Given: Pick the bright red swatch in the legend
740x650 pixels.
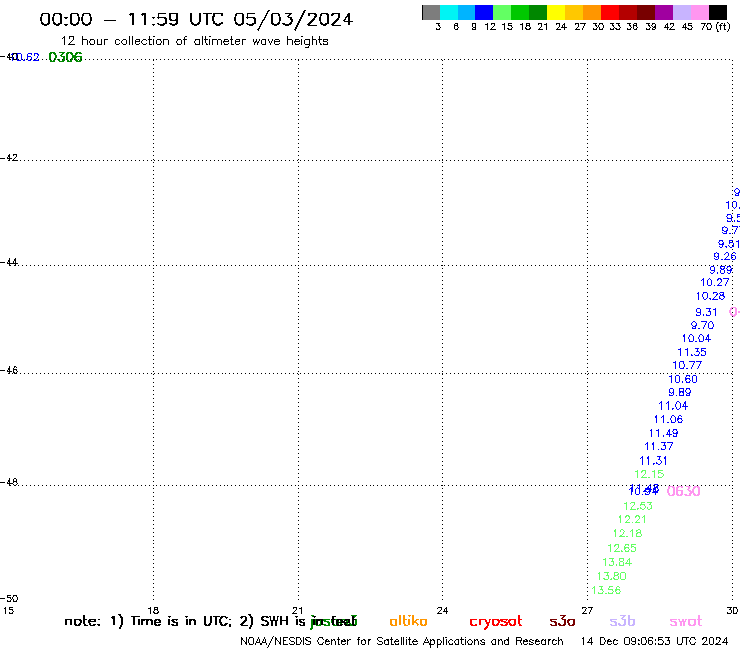Looking at the screenshot, I should click(x=610, y=12).
